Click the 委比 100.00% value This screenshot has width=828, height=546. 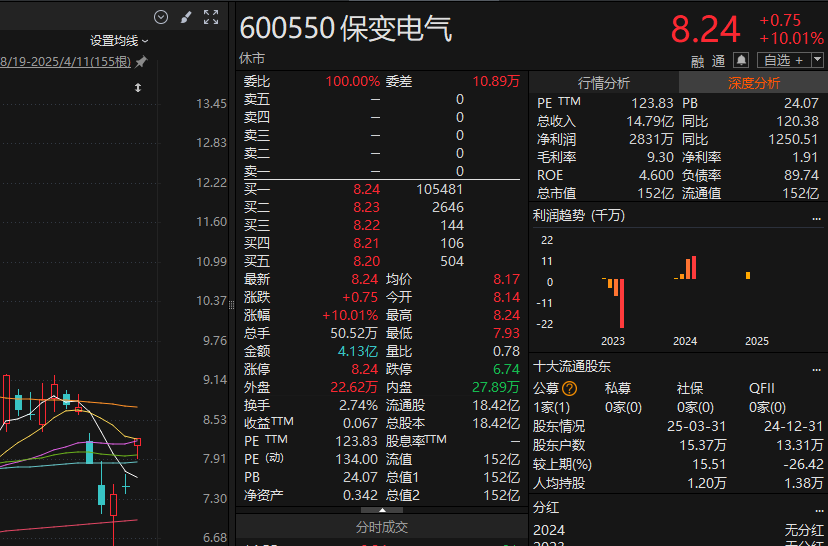(x=352, y=81)
